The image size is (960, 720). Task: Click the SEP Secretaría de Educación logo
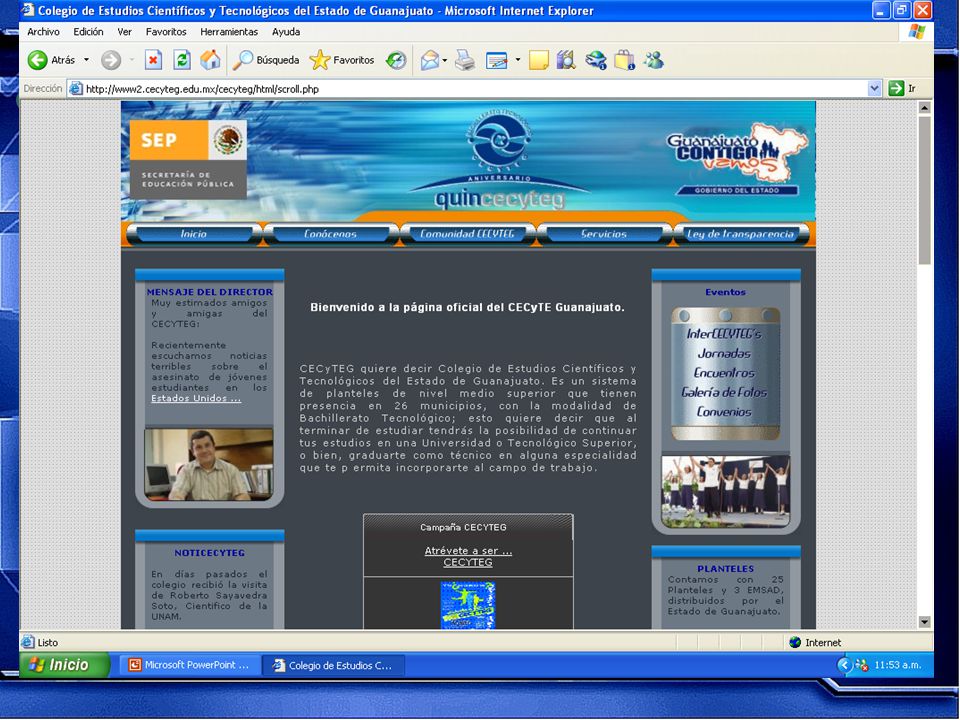pyautogui.click(x=188, y=159)
